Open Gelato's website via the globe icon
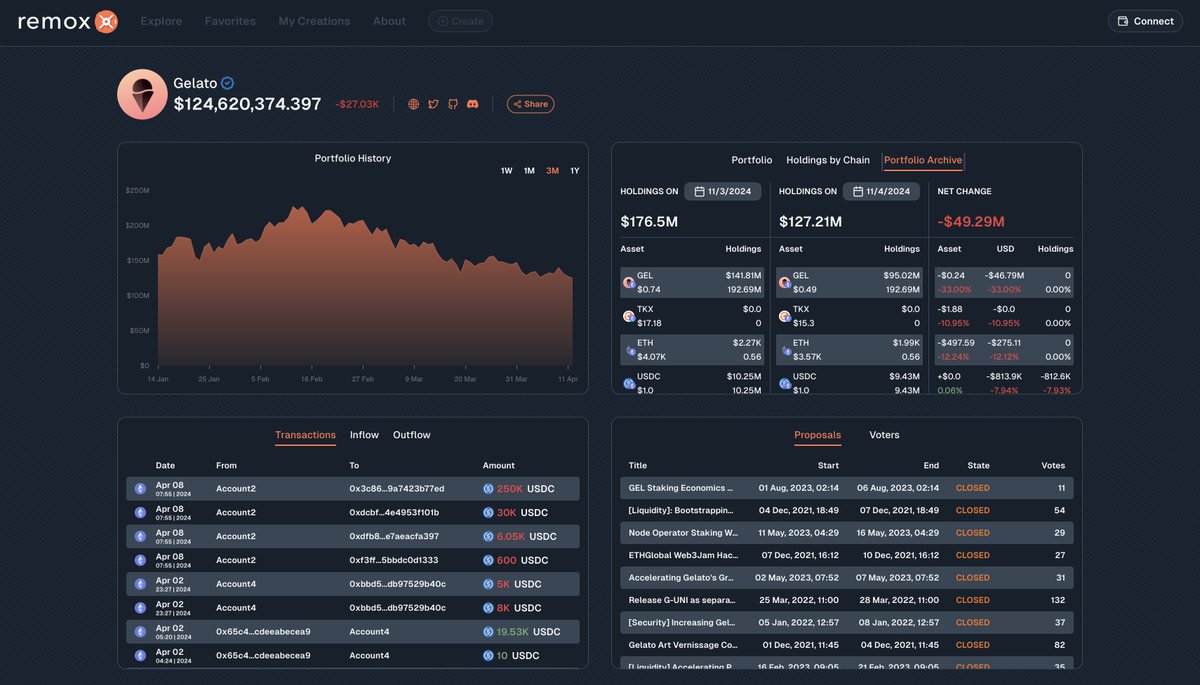 tap(413, 103)
